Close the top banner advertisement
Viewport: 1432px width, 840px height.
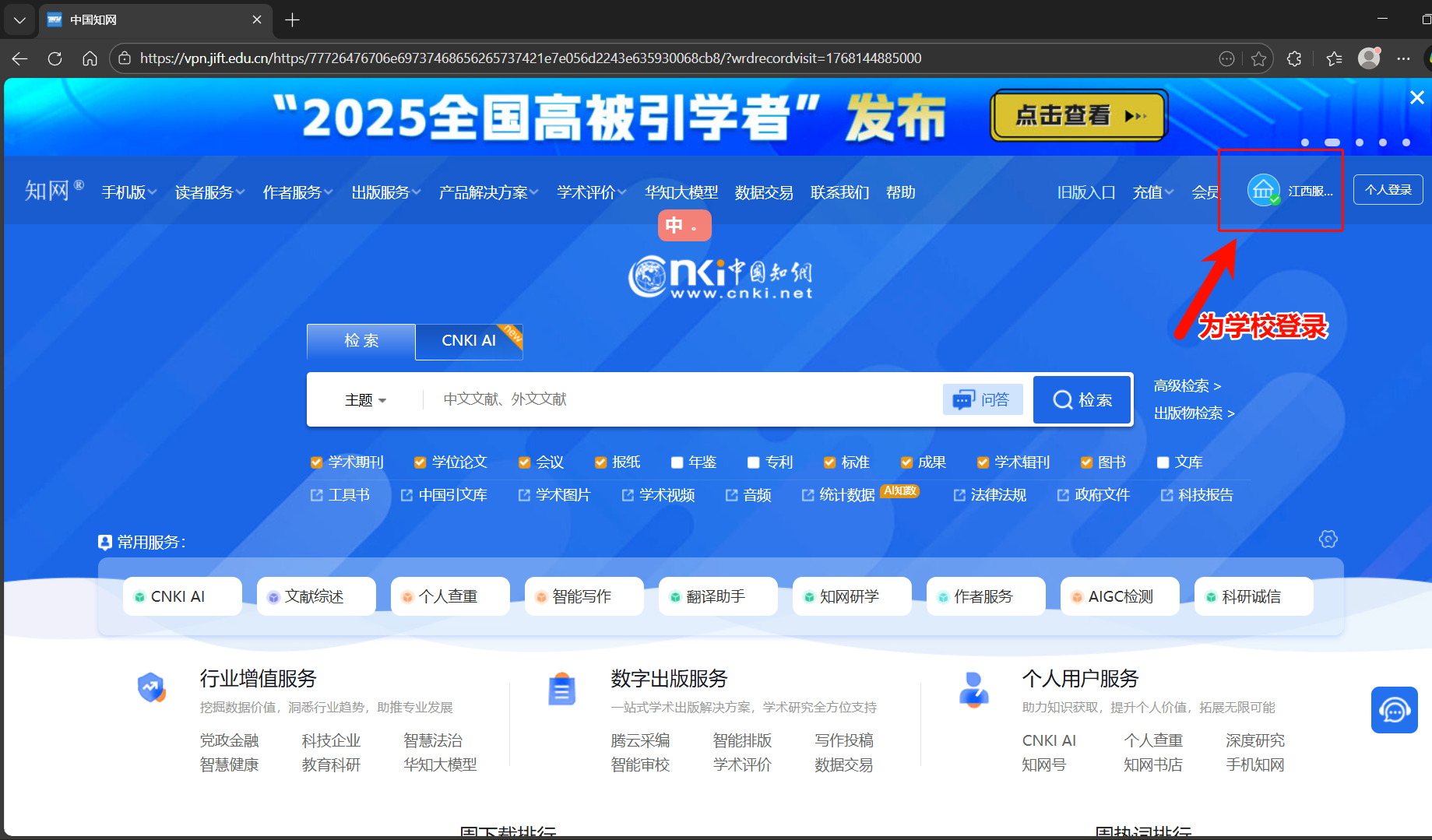tap(1417, 97)
